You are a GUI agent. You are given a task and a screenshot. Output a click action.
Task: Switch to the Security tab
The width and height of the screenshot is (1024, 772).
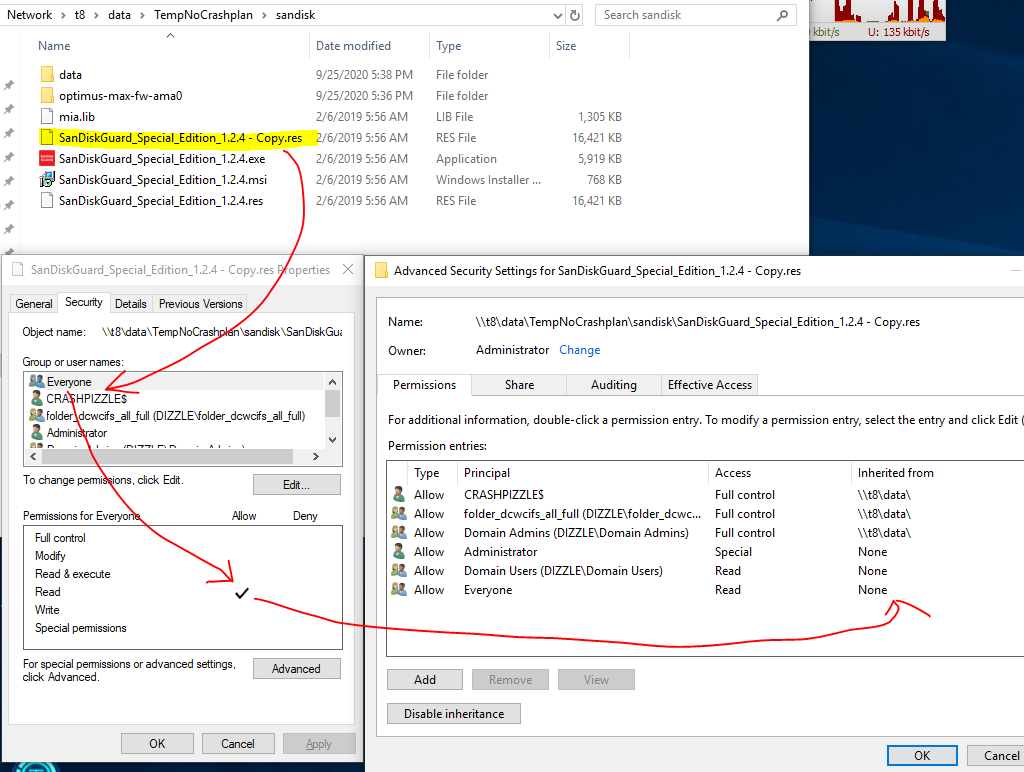84,302
